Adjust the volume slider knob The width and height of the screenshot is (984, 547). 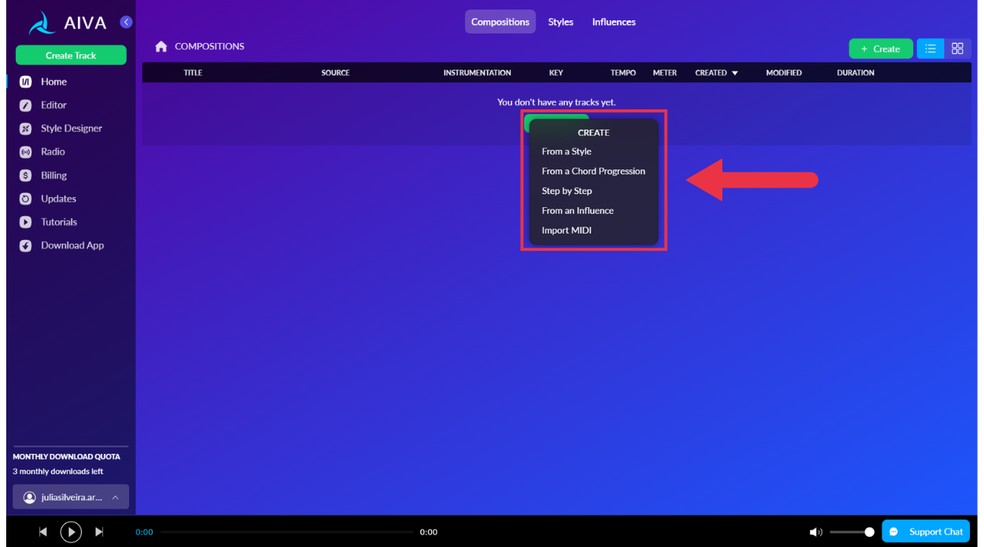coord(869,532)
